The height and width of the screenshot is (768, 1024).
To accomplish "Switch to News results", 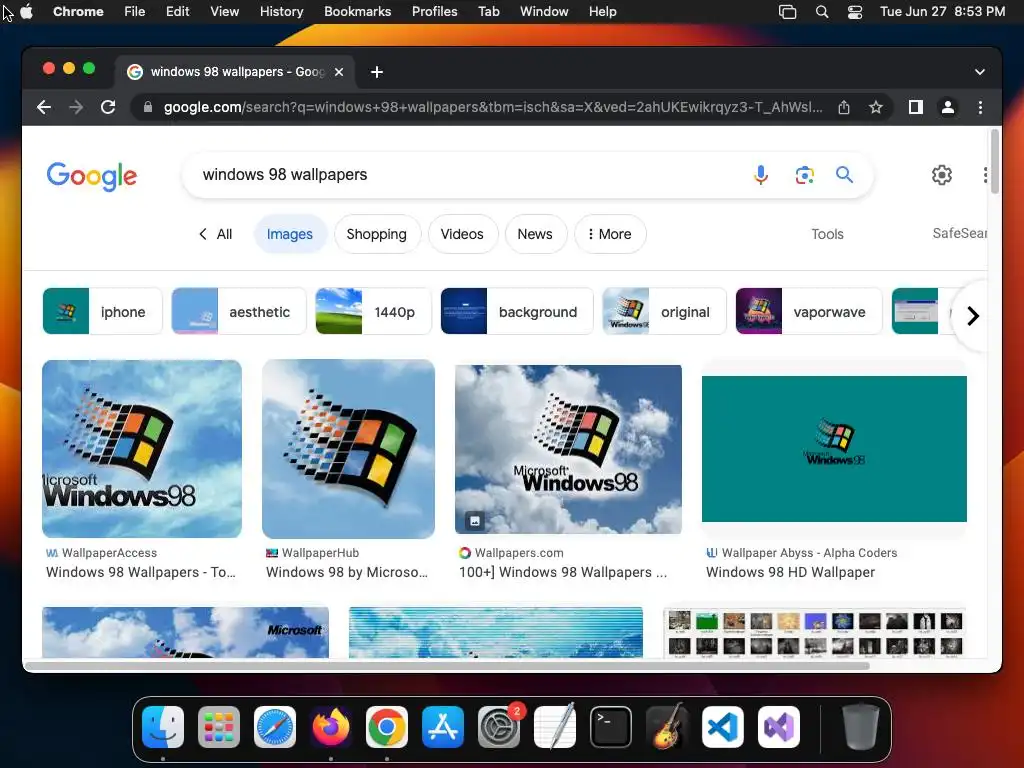I will [535, 234].
